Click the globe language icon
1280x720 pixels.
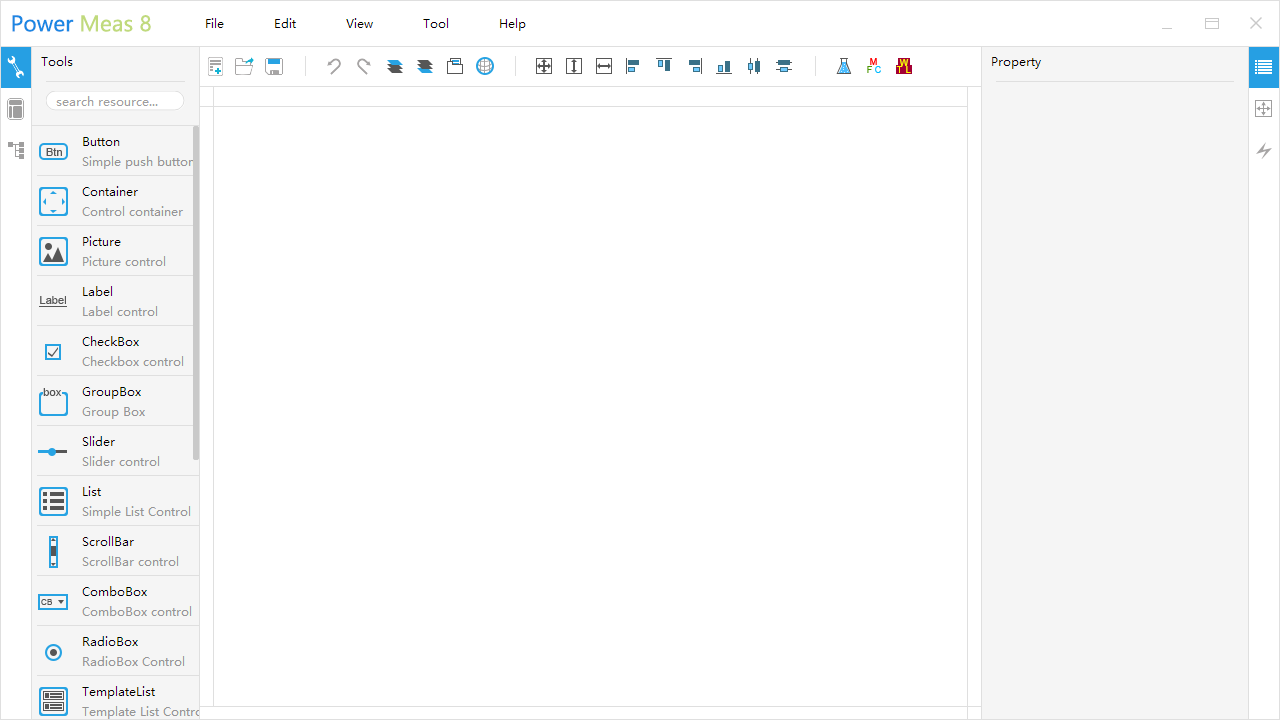[485, 67]
